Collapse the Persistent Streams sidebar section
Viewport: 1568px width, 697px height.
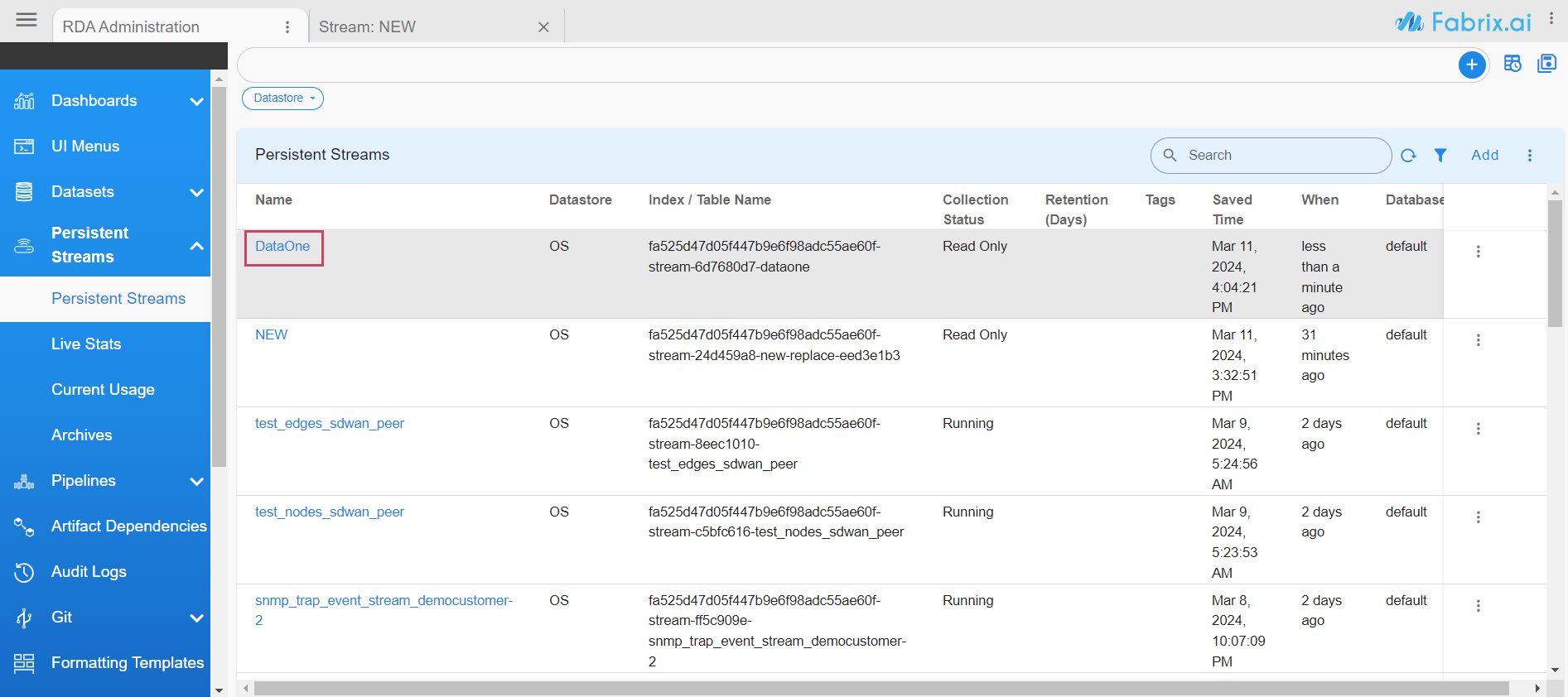(x=195, y=246)
